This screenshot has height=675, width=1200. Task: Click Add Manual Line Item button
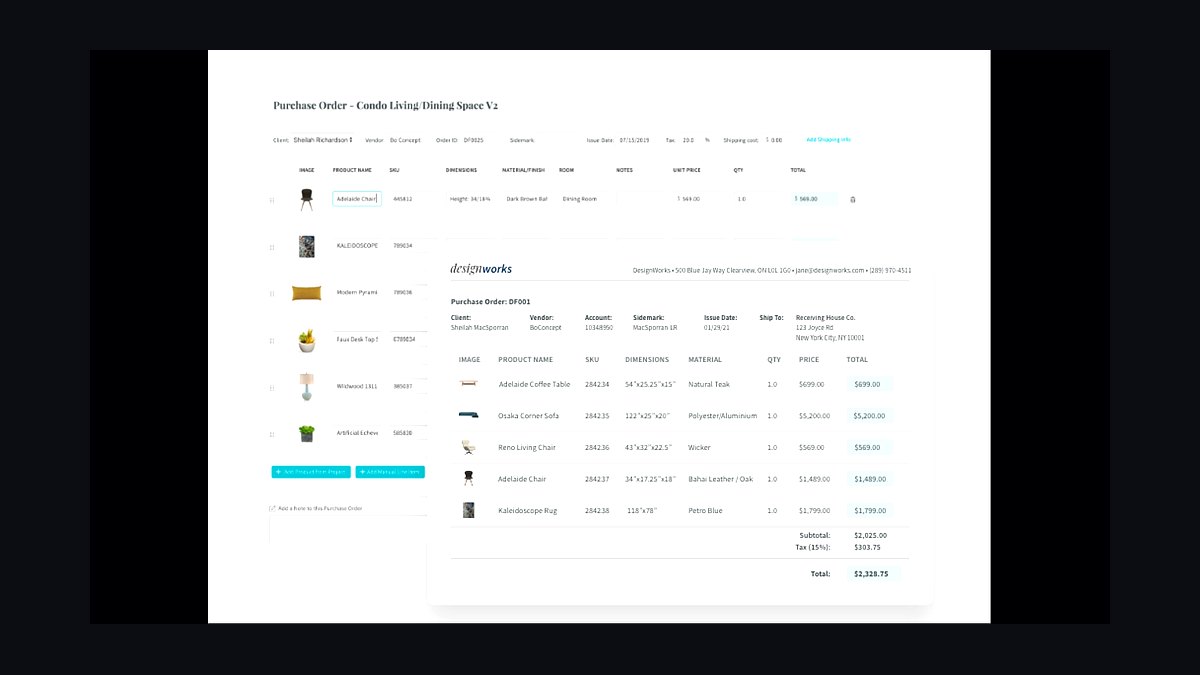tap(390, 472)
